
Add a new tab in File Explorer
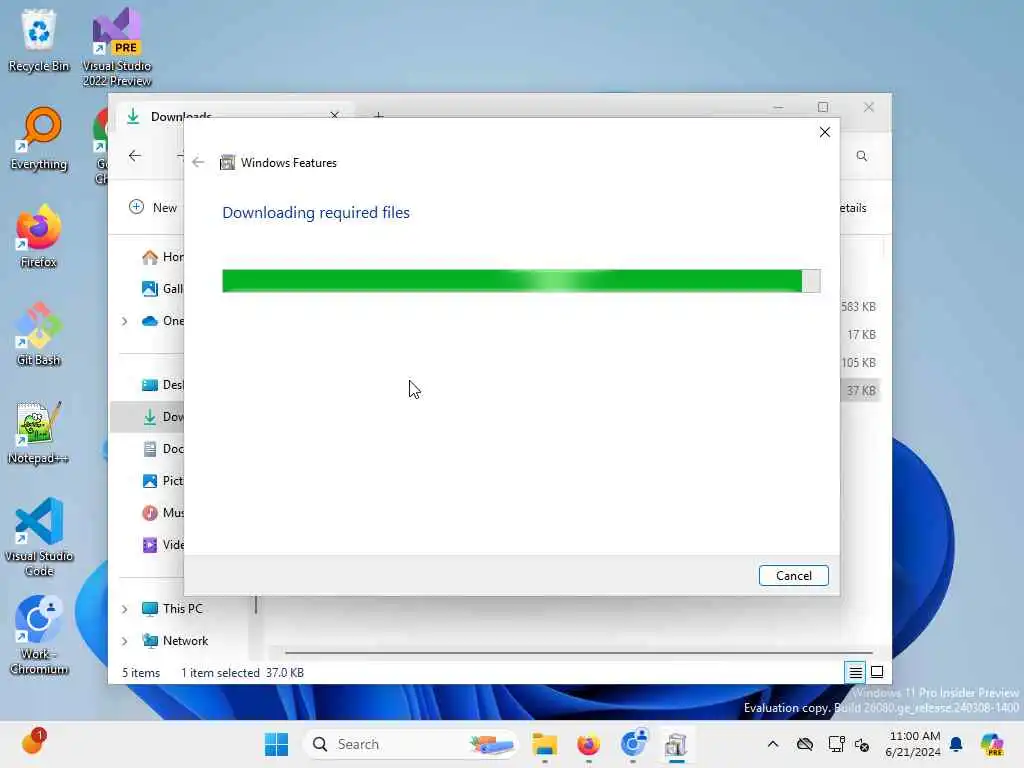pos(378,116)
